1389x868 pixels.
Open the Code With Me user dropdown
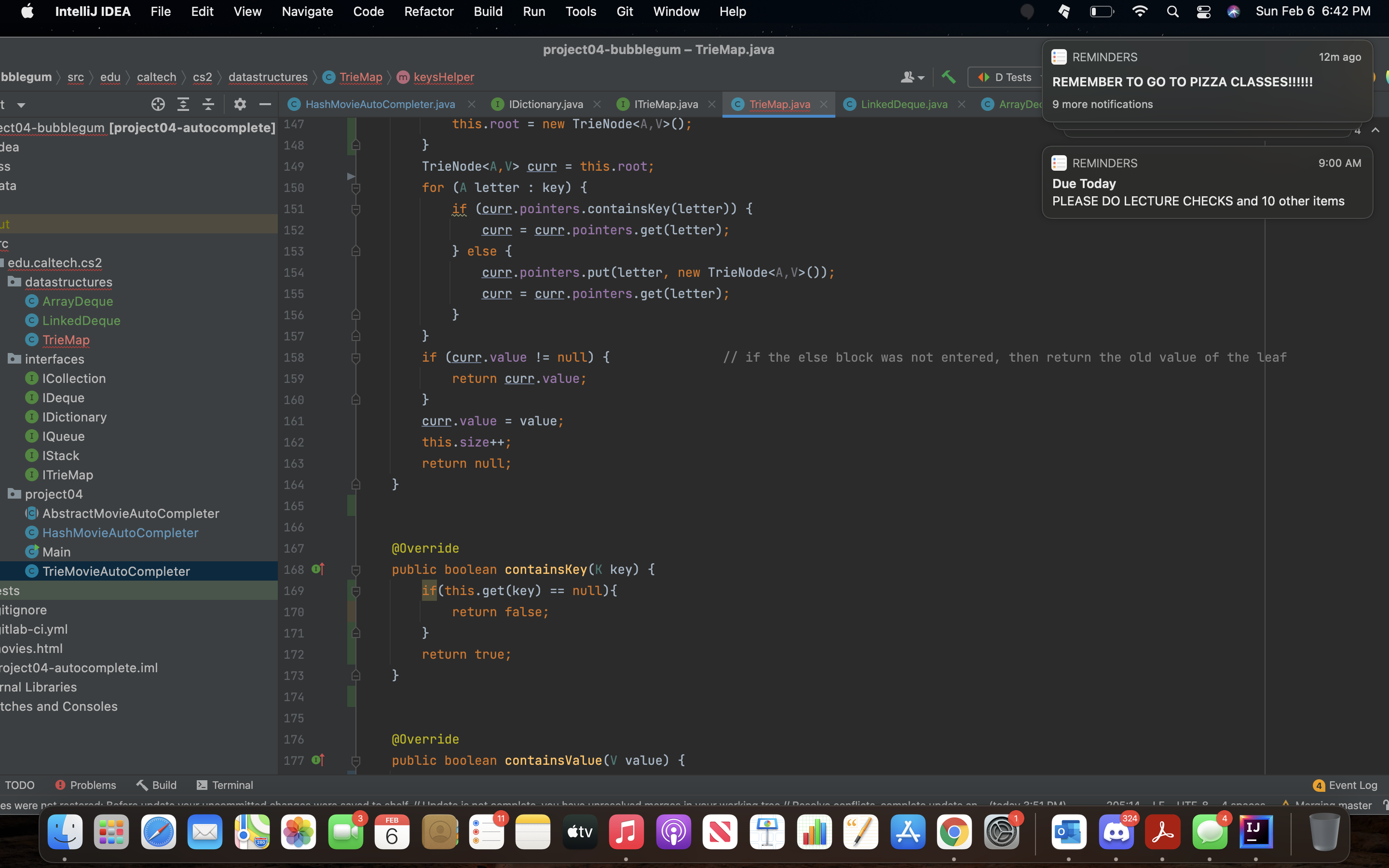912,77
